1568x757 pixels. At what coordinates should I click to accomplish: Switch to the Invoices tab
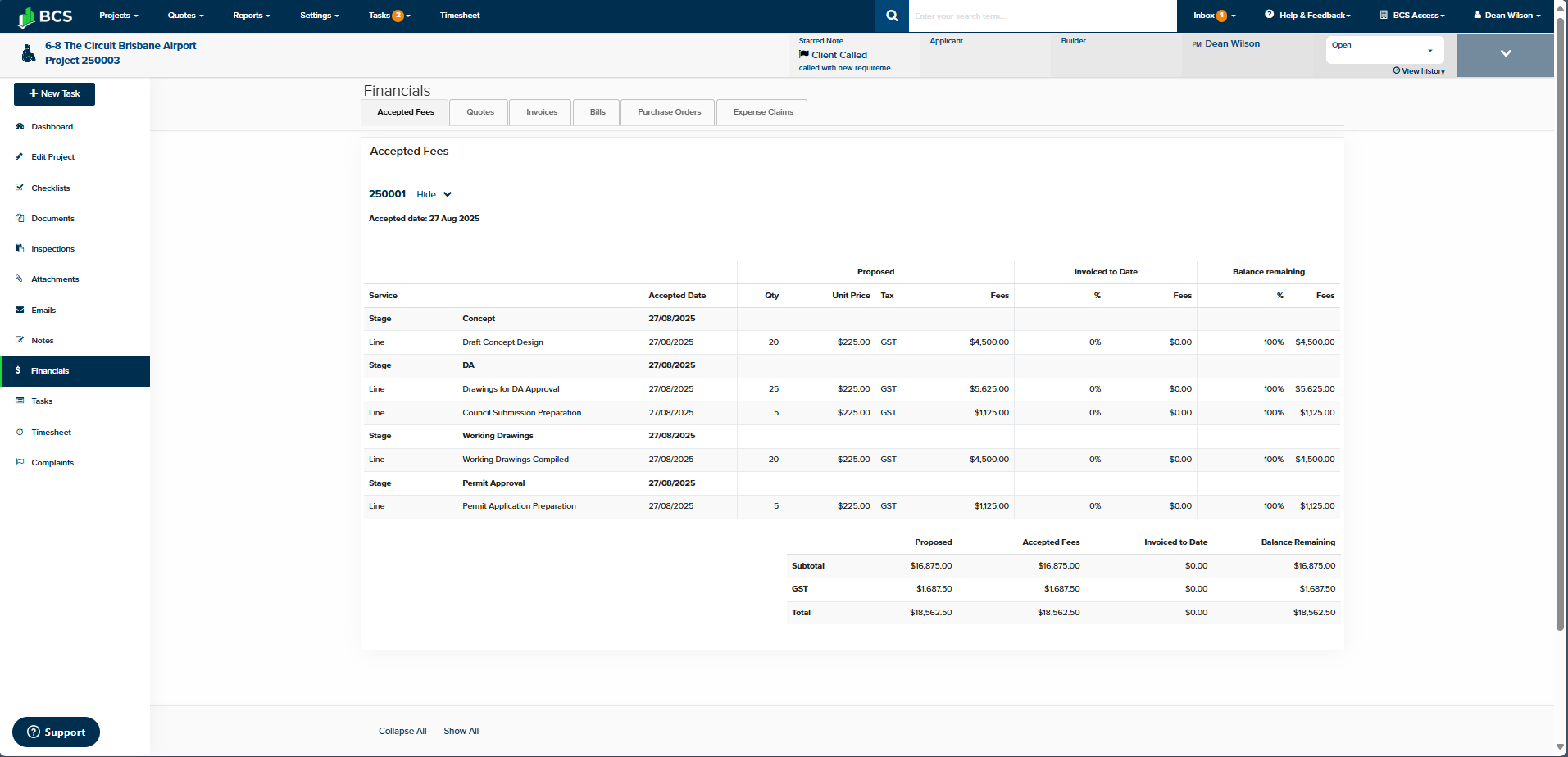tap(541, 112)
